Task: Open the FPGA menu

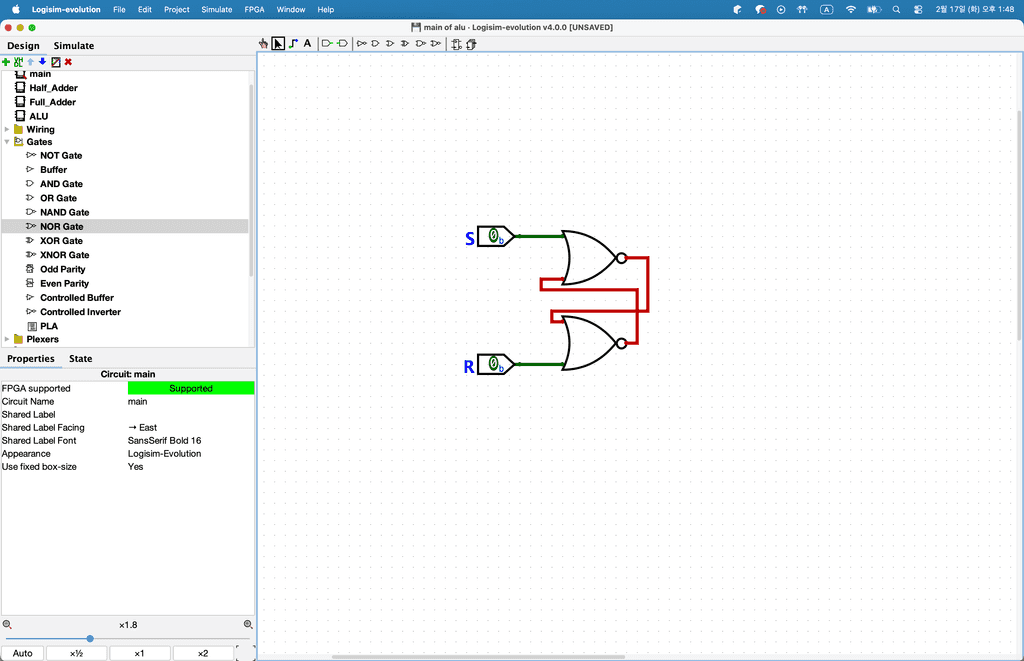Action: click(x=254, y=9)
